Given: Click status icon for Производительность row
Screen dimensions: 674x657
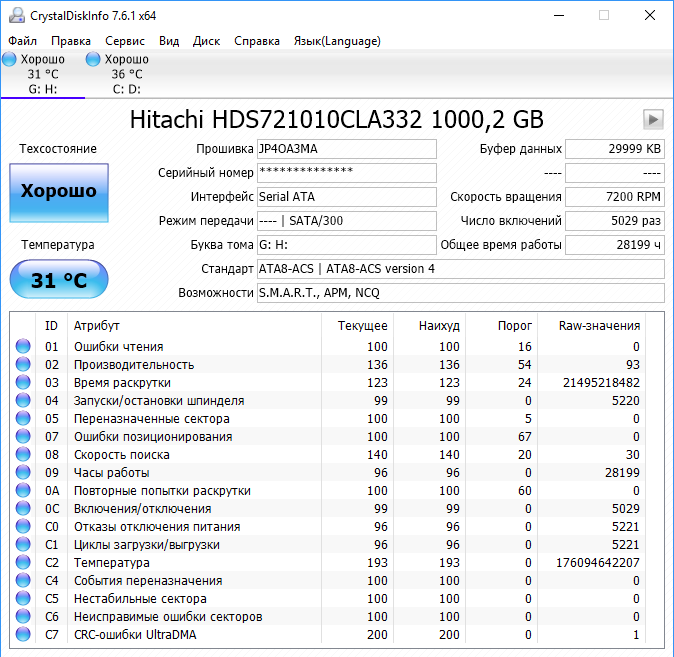Looking at the screenshot, I should click(x=23, y=364).
